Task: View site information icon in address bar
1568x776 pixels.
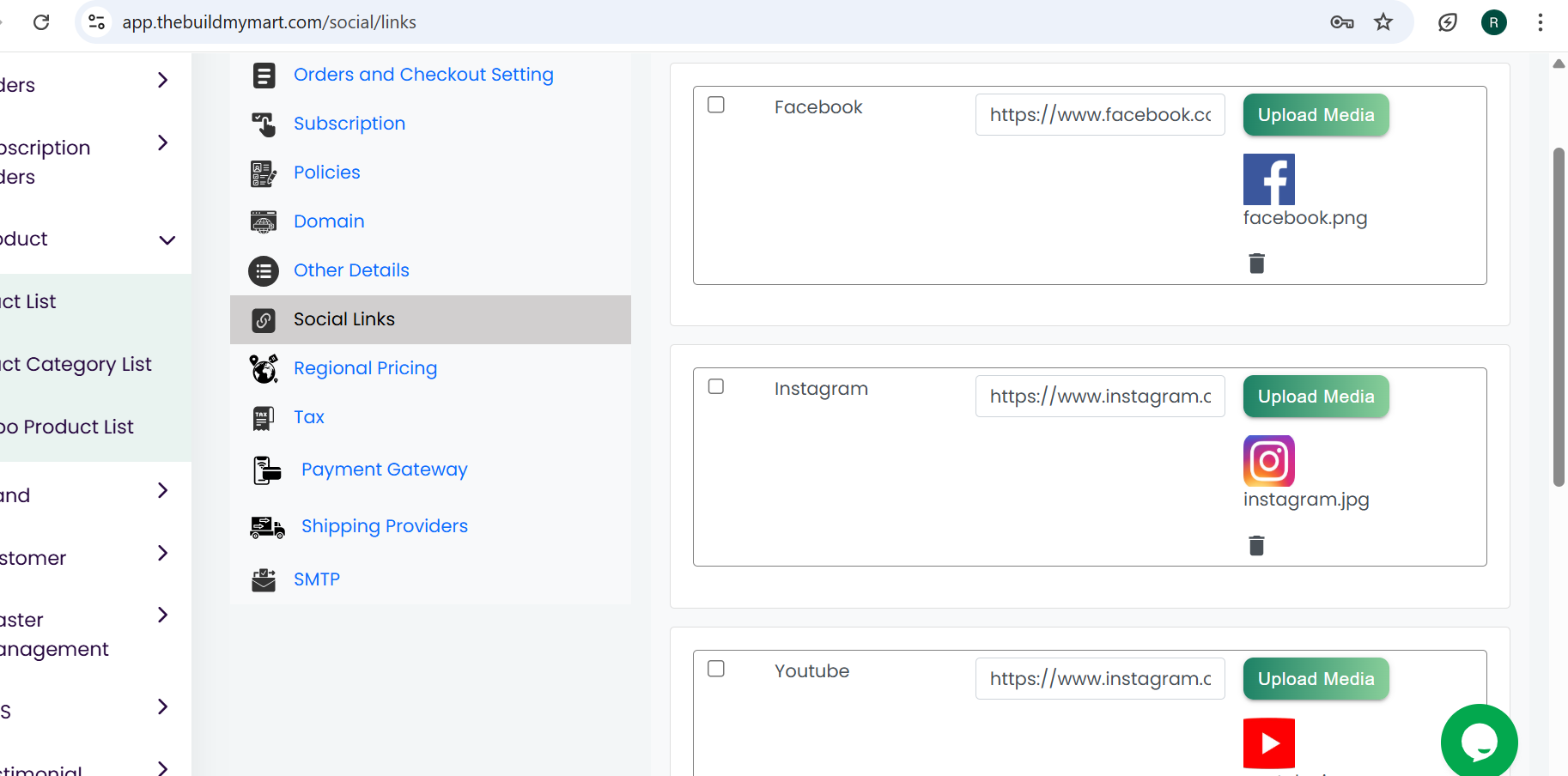Action: tap(97, 22)
